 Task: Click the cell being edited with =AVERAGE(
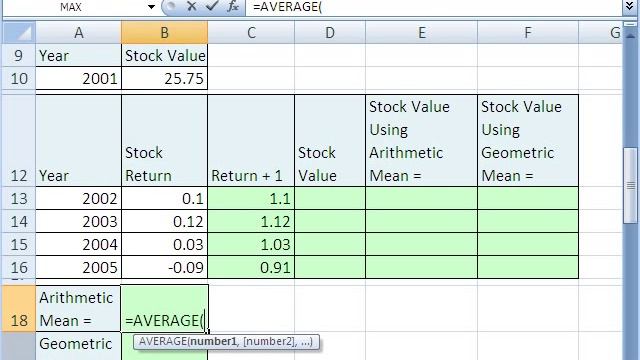[x=164, y=309]
